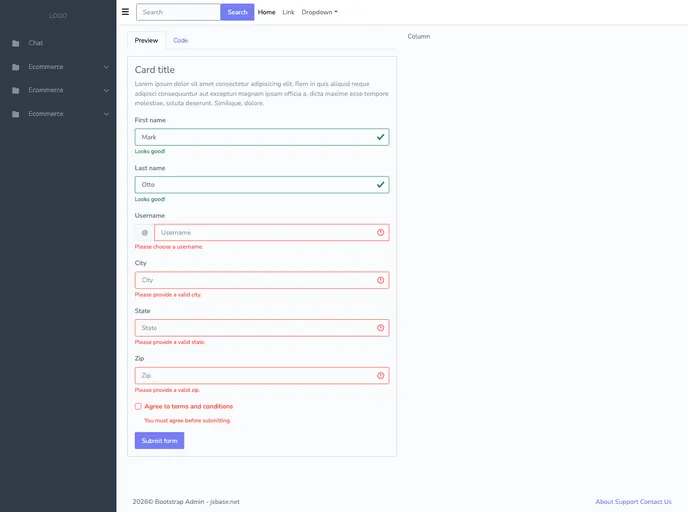The width and height of the screenshot is (688, 512).
Task: Click into the City text field
Action: tap(255, 280)
